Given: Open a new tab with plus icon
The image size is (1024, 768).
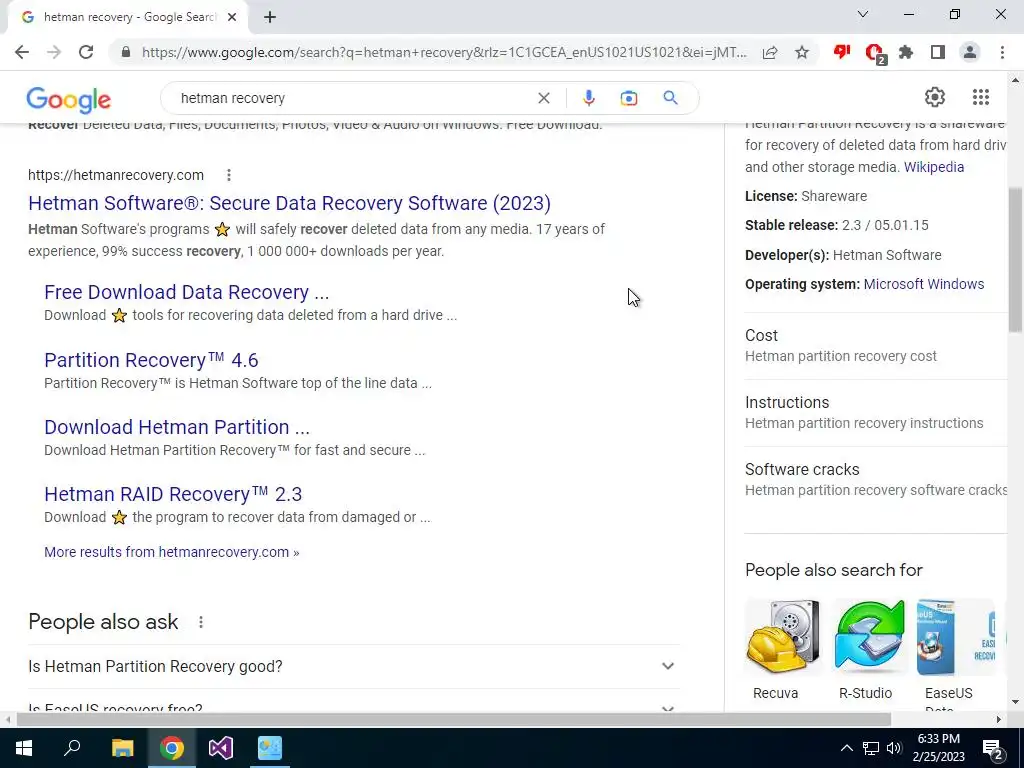Looking at the screenshot, I should pyautogui.click(x=270, y=18).
